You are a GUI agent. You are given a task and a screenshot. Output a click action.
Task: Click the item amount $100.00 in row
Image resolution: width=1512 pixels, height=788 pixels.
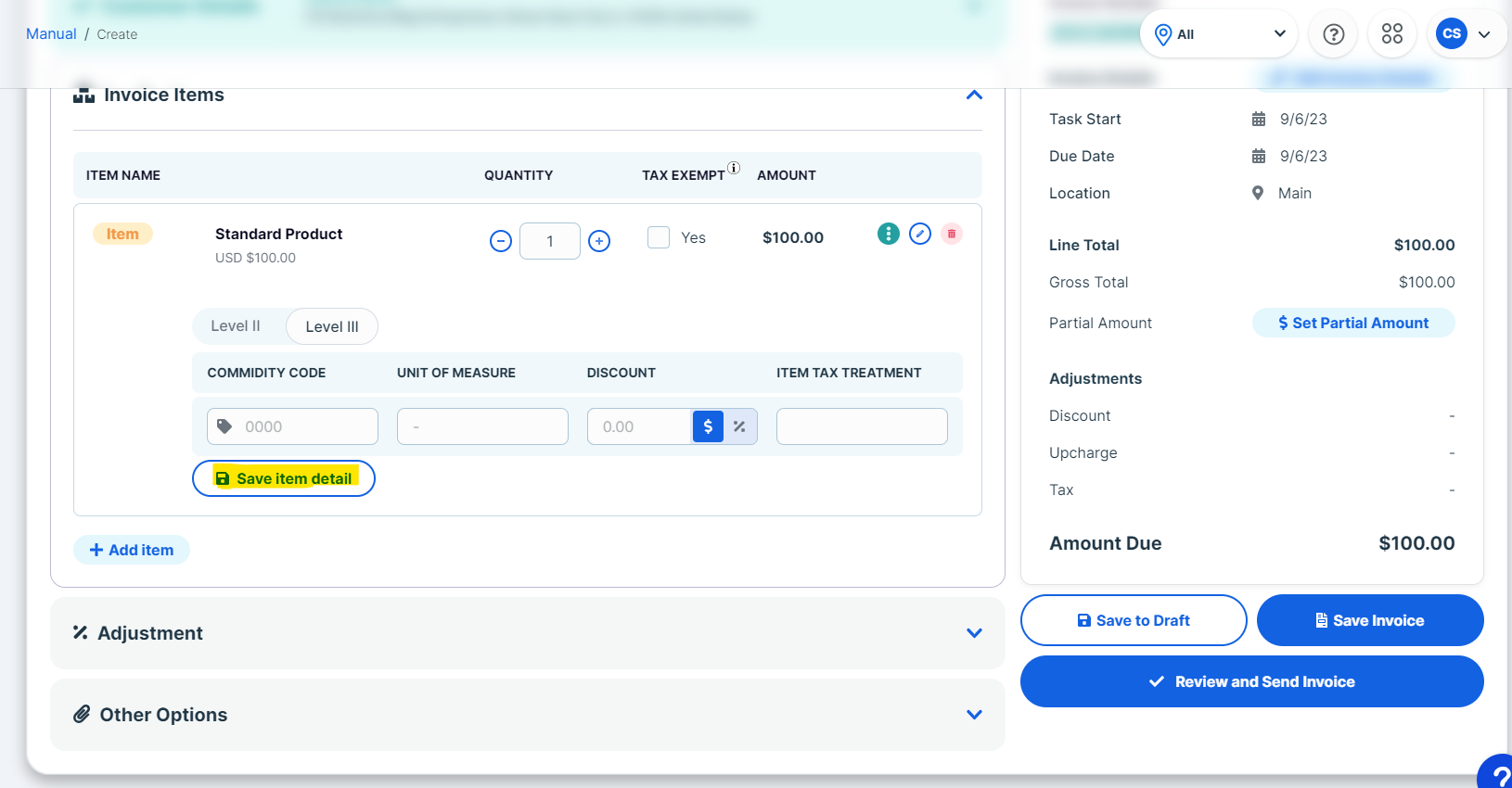tap(793, 237)
